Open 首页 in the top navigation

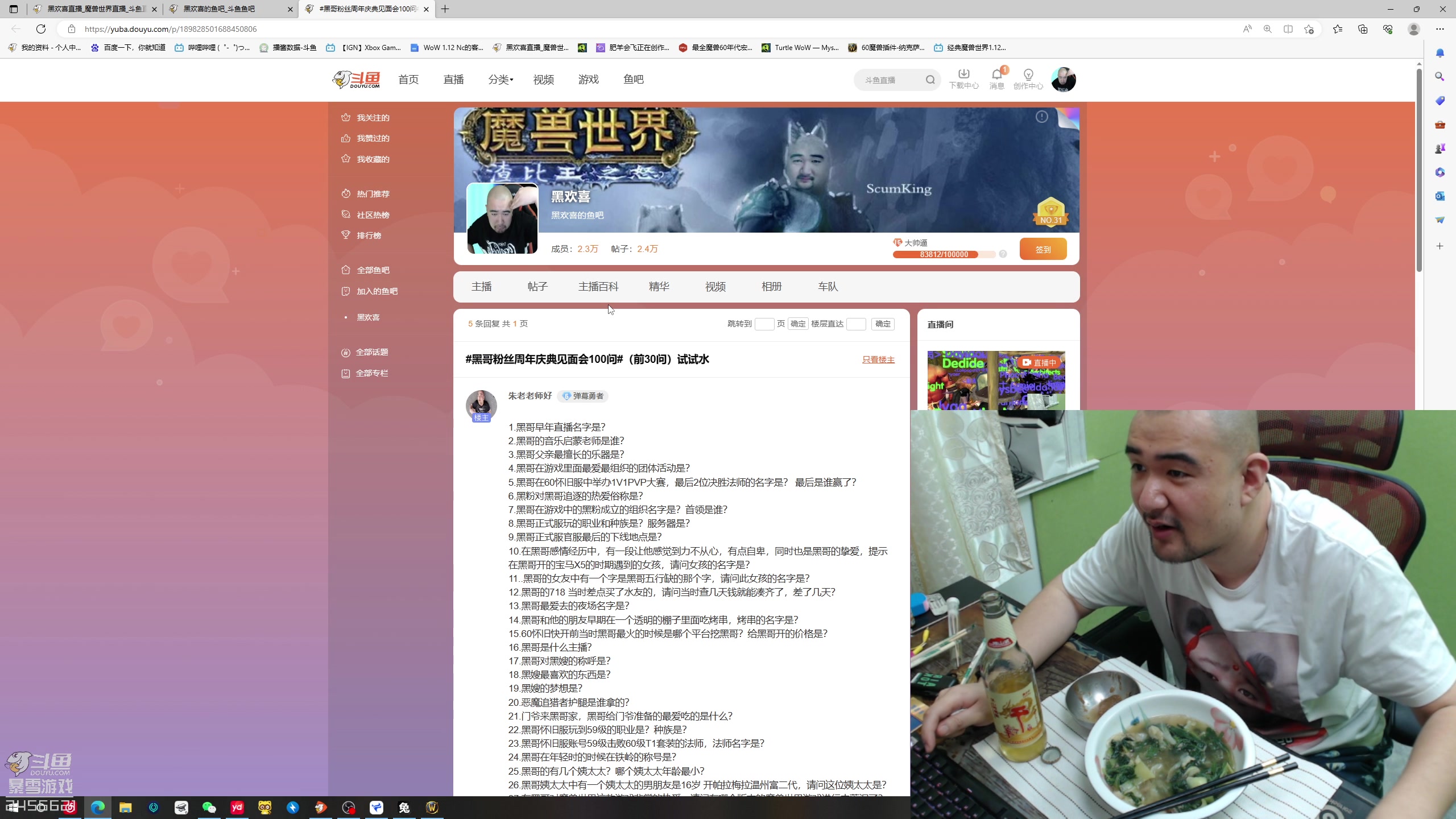(408, 80)
